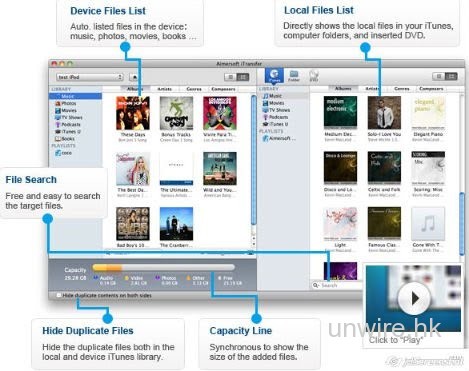The image size is (469, 371).
Task: Switch local pane to grid view
Action: pos(451,76)
